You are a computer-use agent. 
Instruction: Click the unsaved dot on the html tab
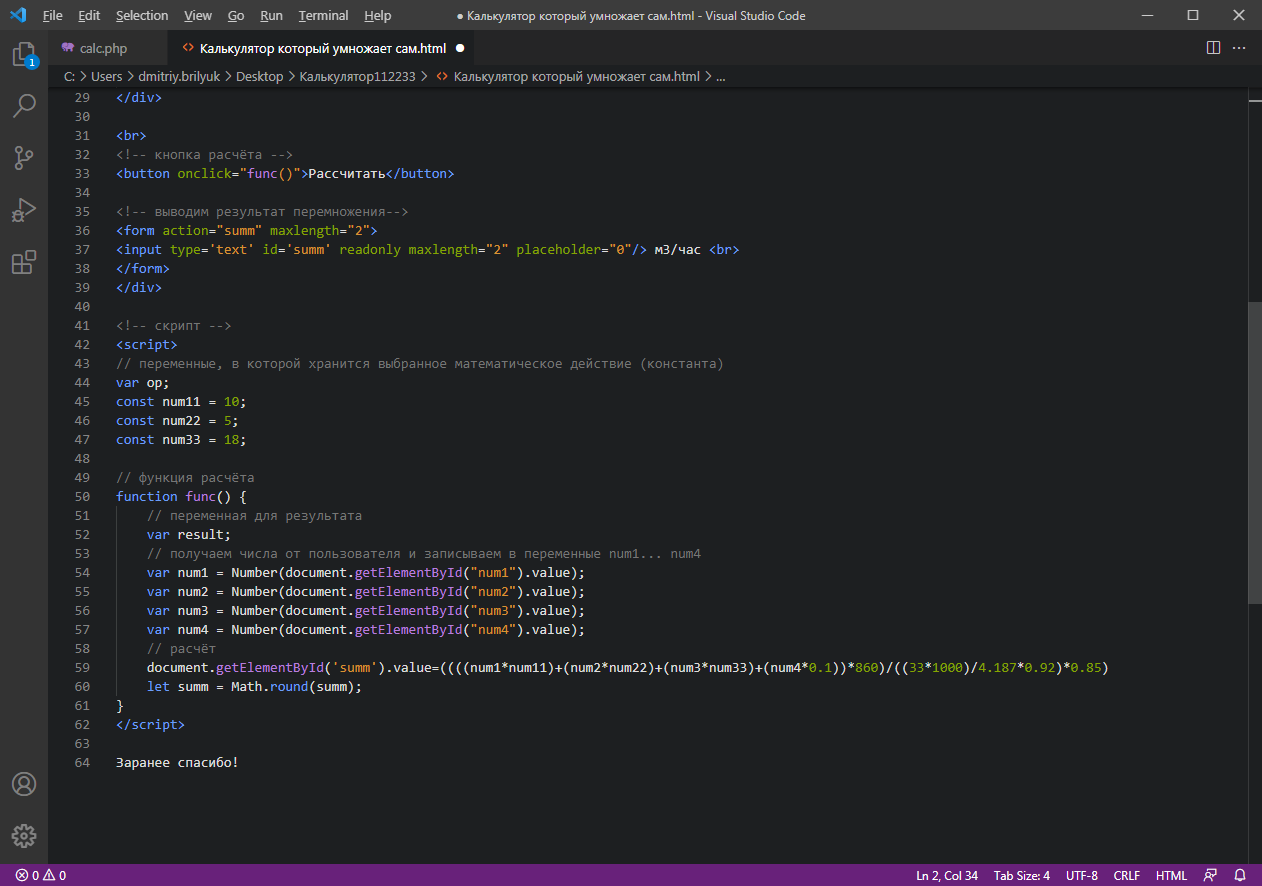[x=459, y=48]
